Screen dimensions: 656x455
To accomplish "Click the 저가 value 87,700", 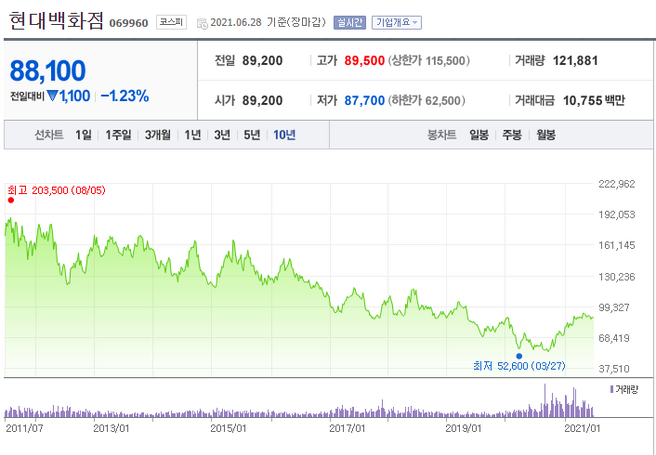I will [364, 100].
